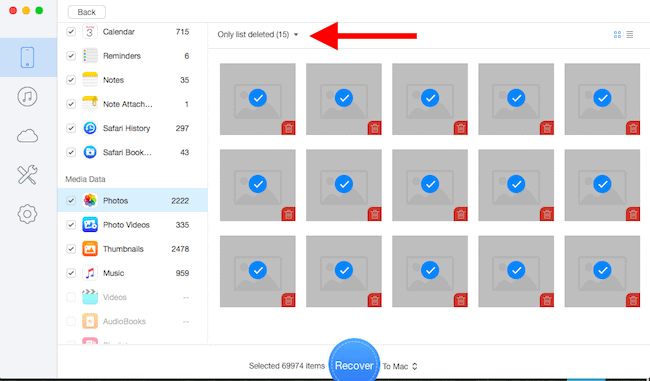Select the Photos row in Media Data
This screenshot has height=381, width=650.
coord(132,200)
